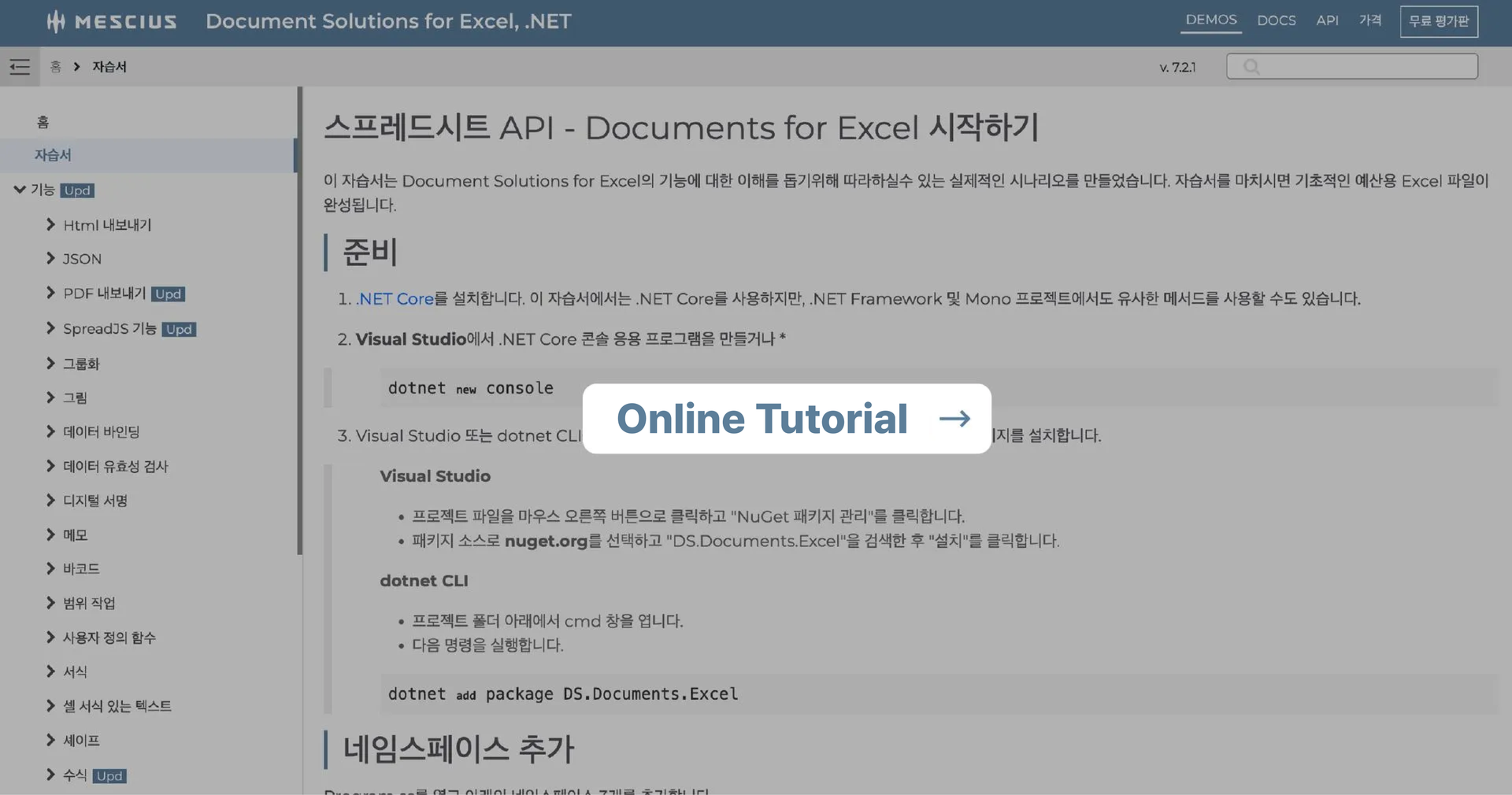Screen dimensions: 1512x795
Task: Open 범위 작업 sidebar item
Action: (89, 603)
